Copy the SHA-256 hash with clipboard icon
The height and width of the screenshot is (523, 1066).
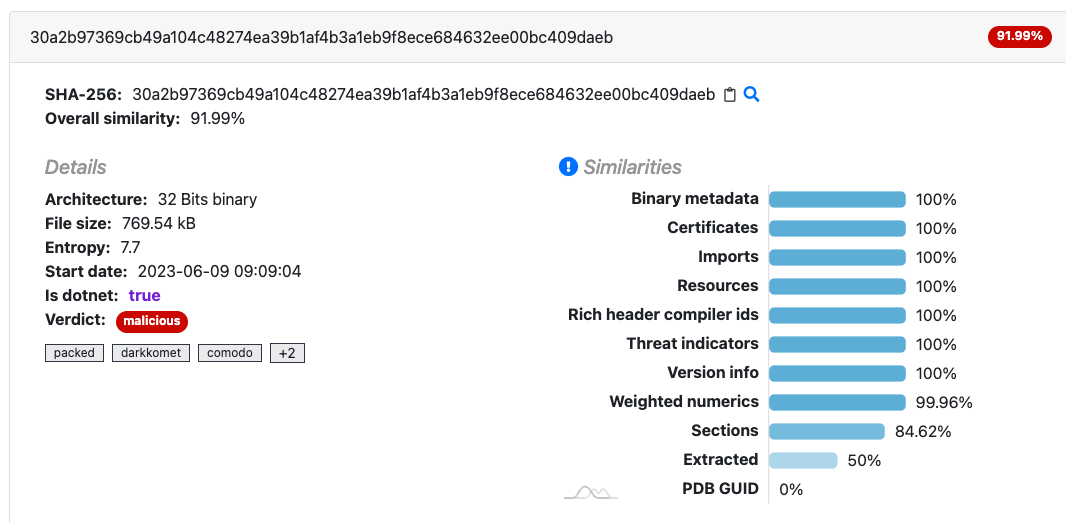tap(729, 95)
